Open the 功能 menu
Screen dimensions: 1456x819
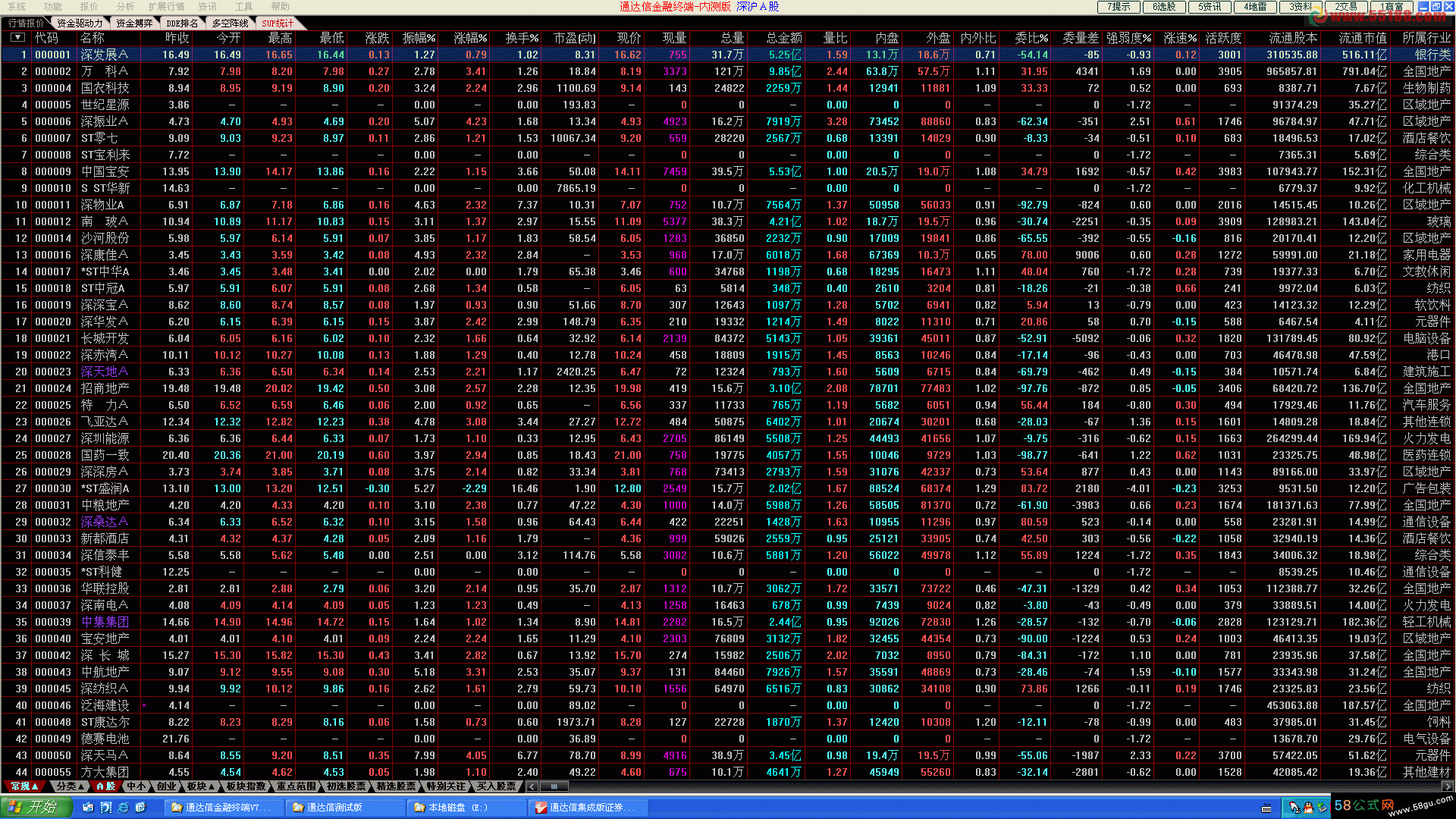(x=52, y=6)
